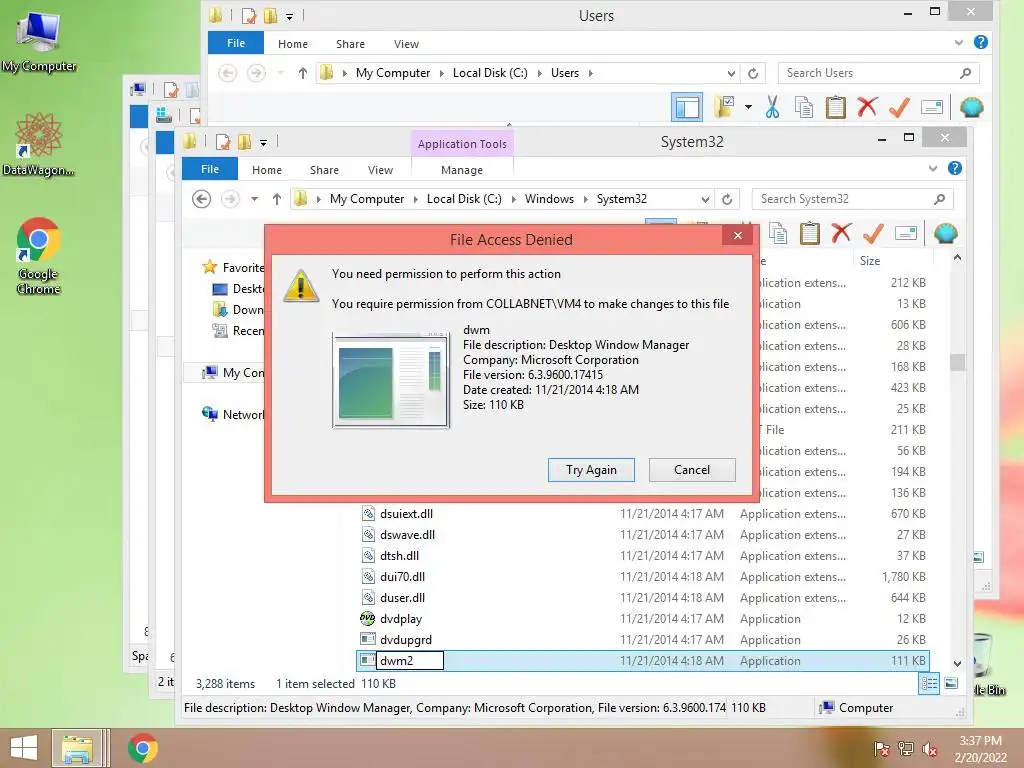
Task: Expand the ribbon chevron in System32 window
Action: click(x=933, y=168)
